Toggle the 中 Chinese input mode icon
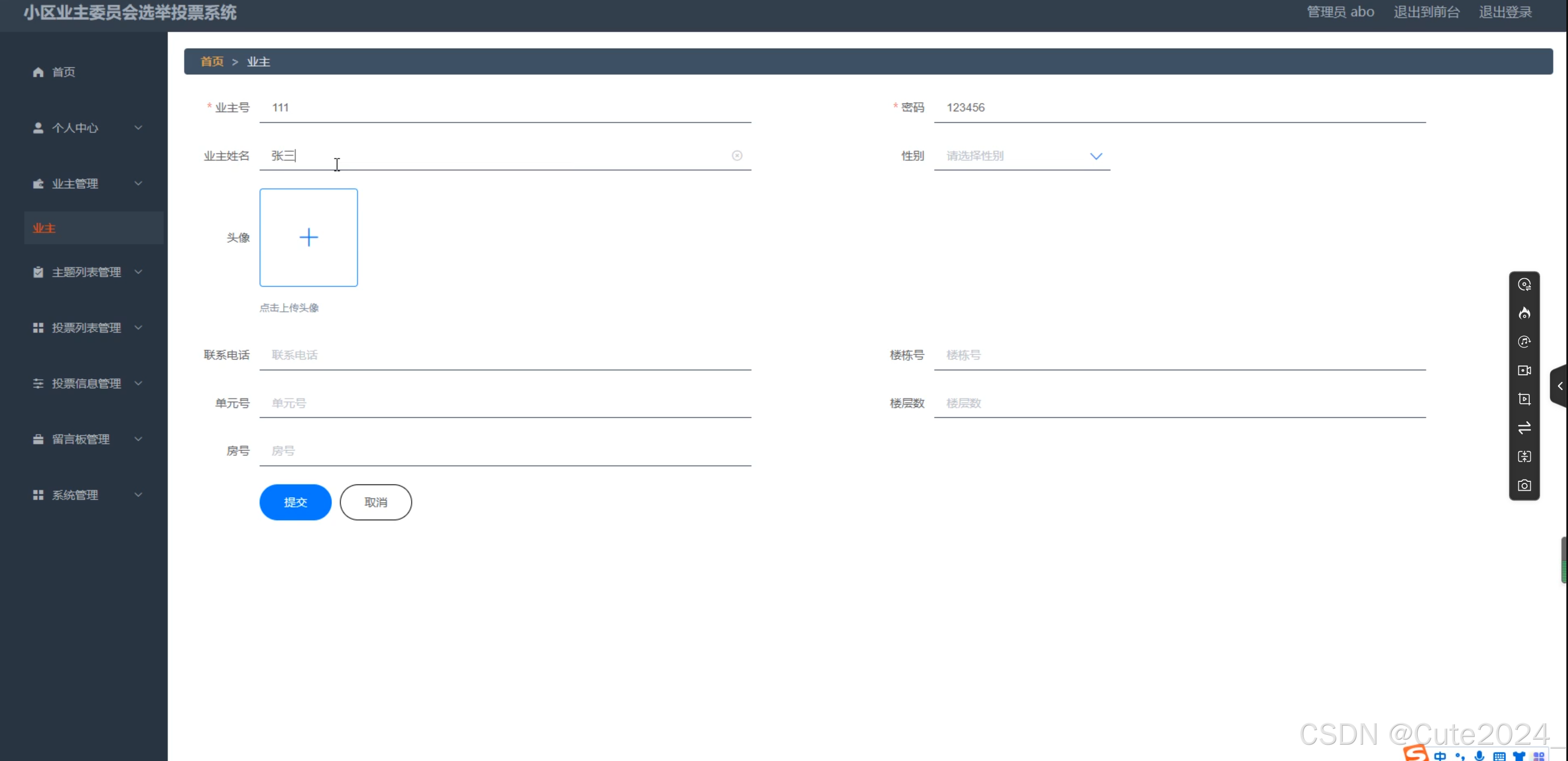 (x=1440, y=756)
